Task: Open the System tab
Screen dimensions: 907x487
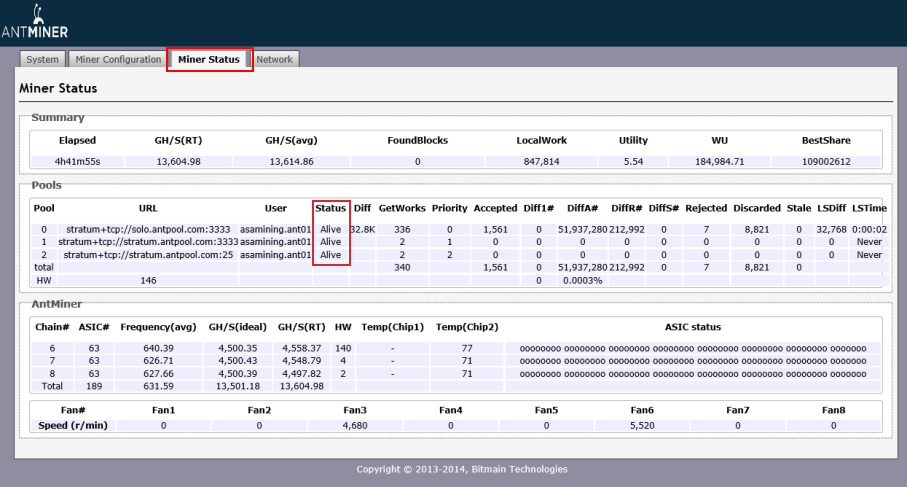Action: tap(42, 59)
